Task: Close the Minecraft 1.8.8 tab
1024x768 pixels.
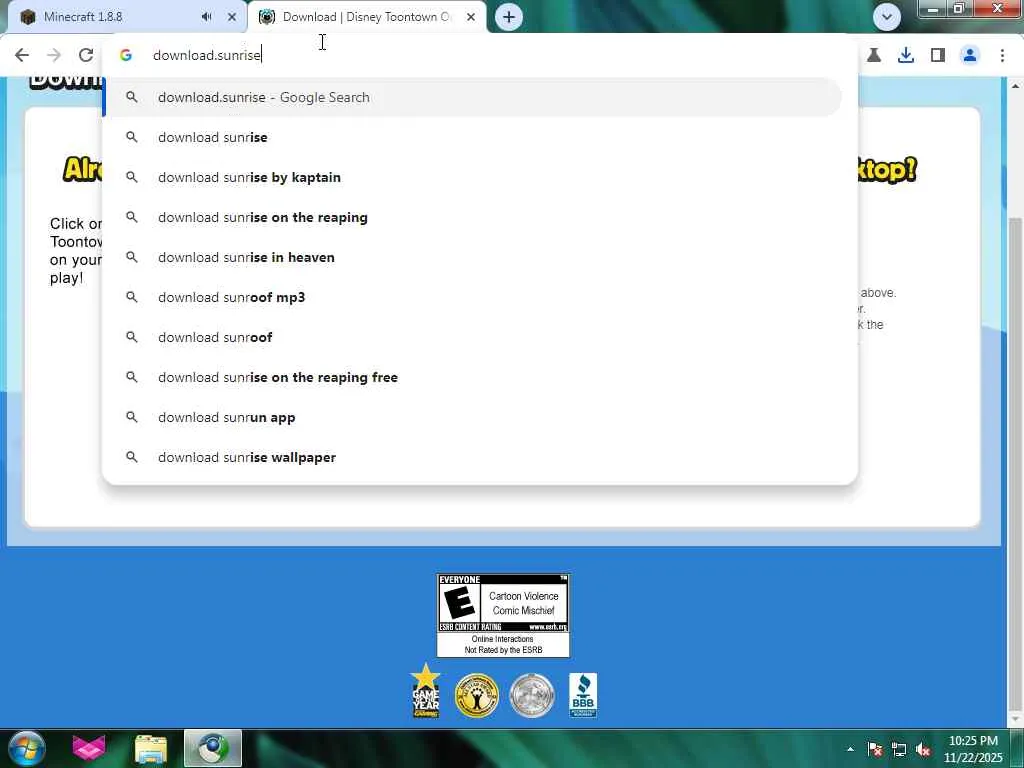Action: coord(231,17)
